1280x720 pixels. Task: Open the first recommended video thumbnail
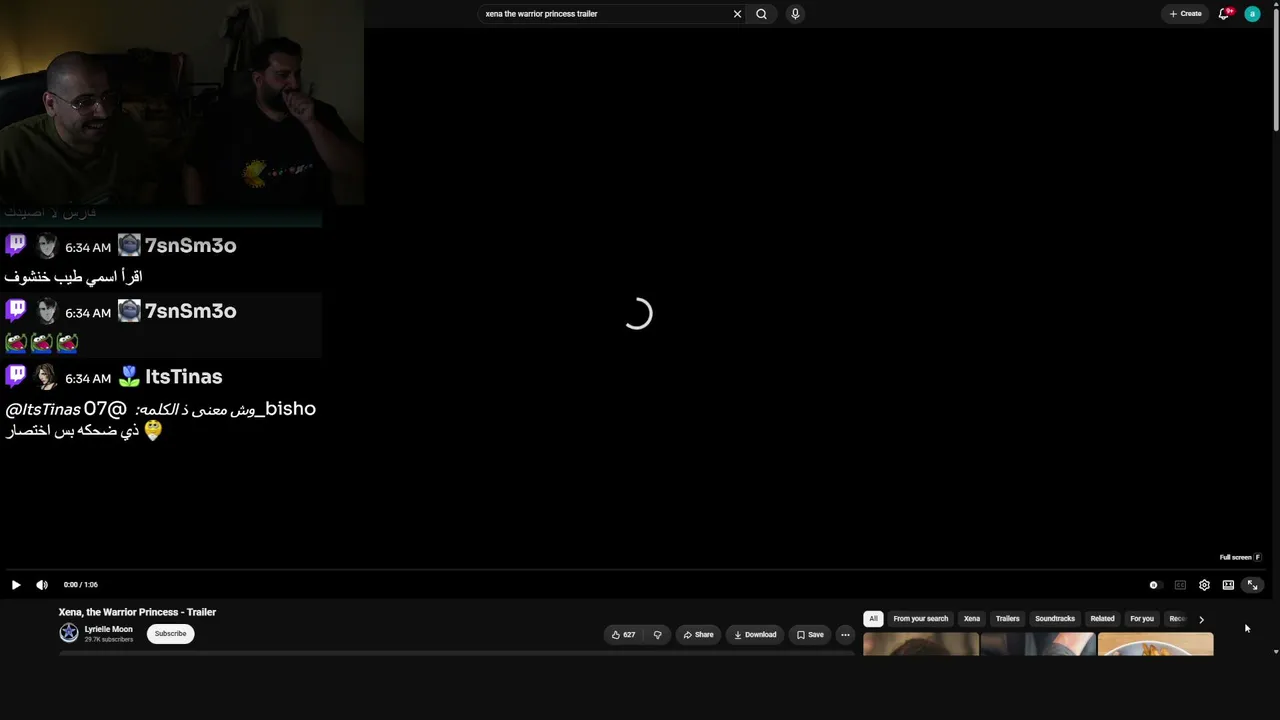pos(921,645)
